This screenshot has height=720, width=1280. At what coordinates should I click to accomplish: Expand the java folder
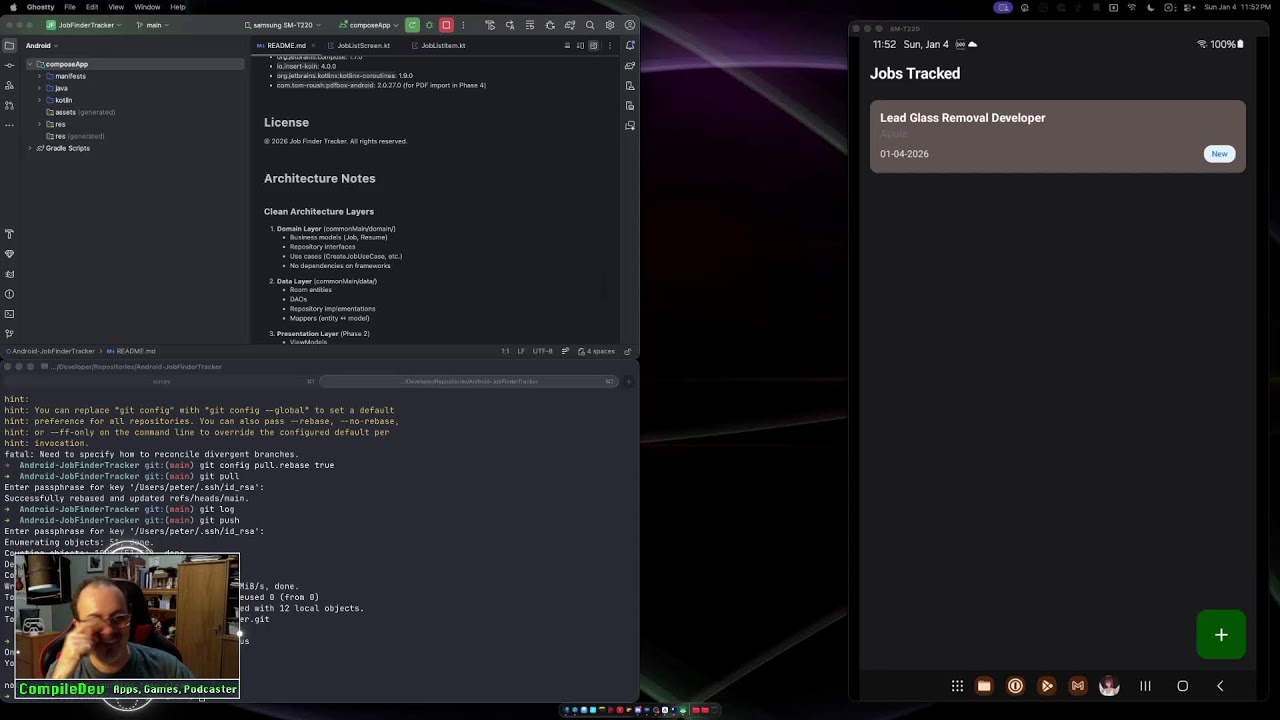point(39,88)
